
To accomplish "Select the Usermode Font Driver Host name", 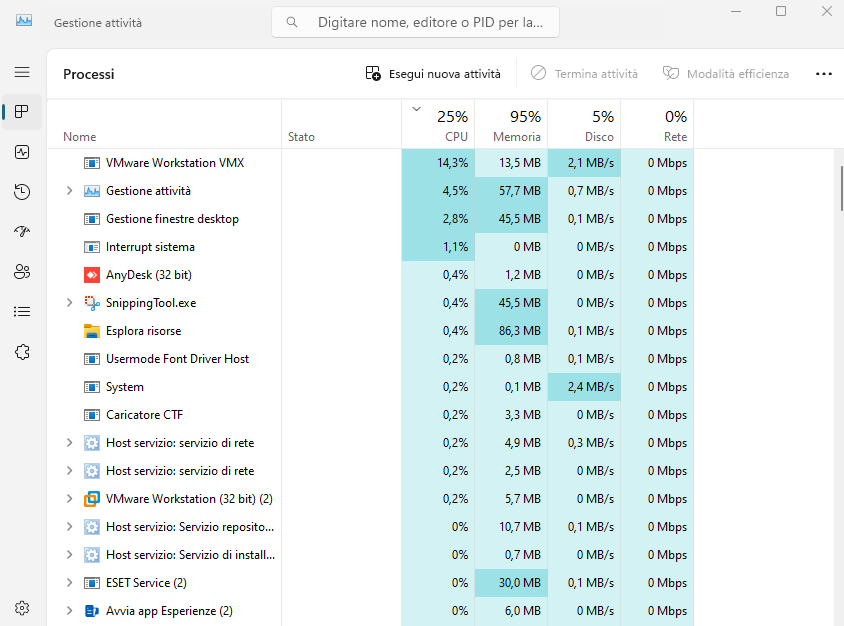I will pos(178,359).
